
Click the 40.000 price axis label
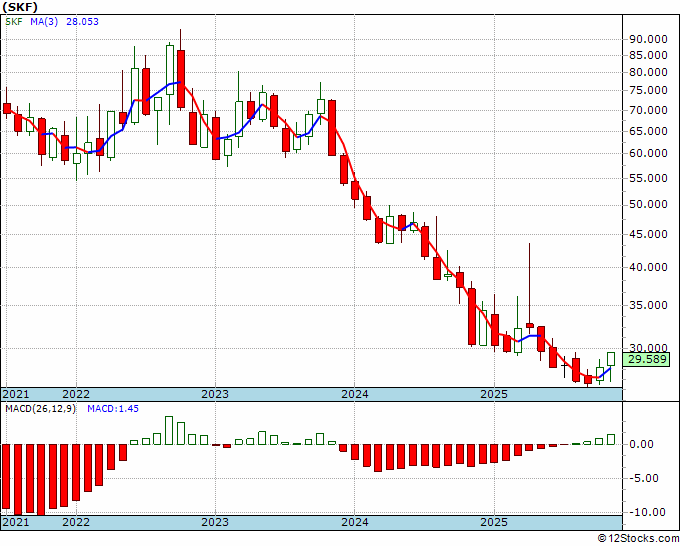point(648,267)
